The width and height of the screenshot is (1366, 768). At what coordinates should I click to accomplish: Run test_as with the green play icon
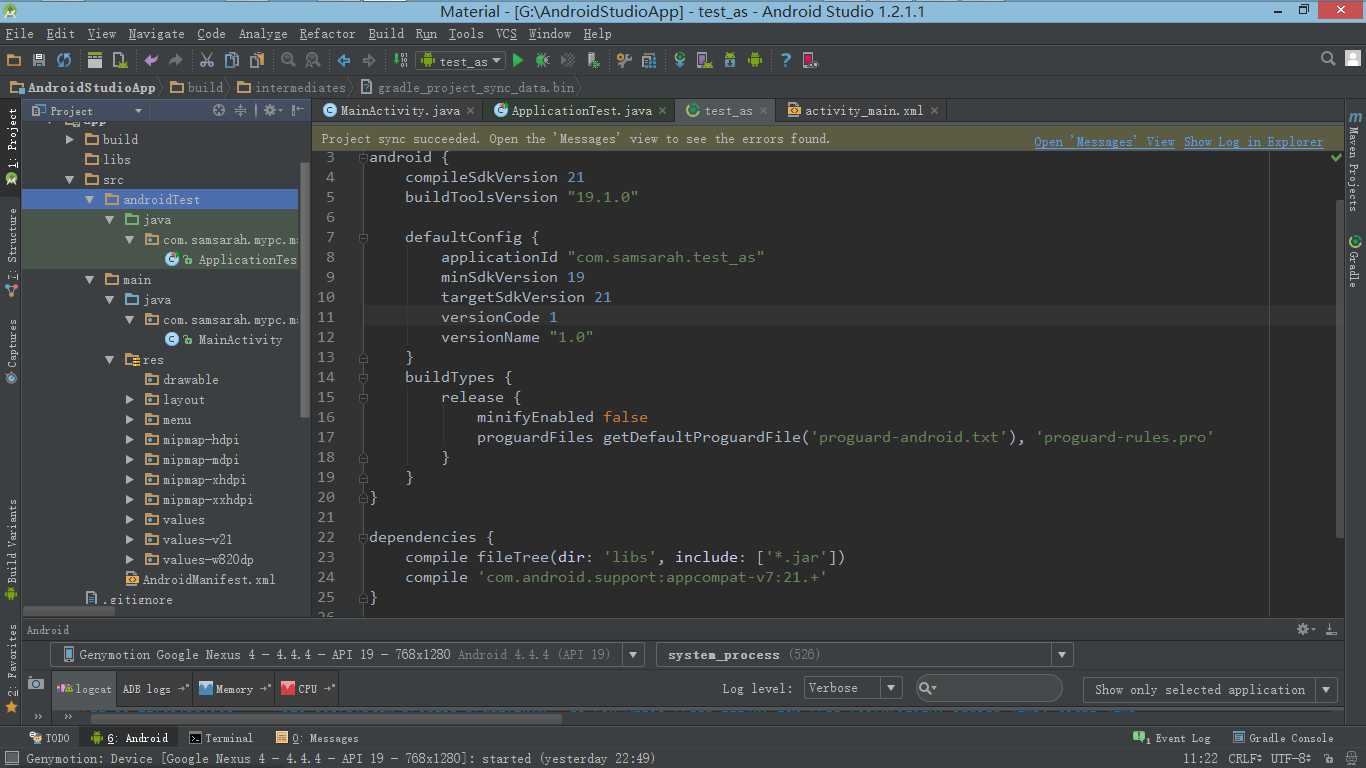(518, 61)
